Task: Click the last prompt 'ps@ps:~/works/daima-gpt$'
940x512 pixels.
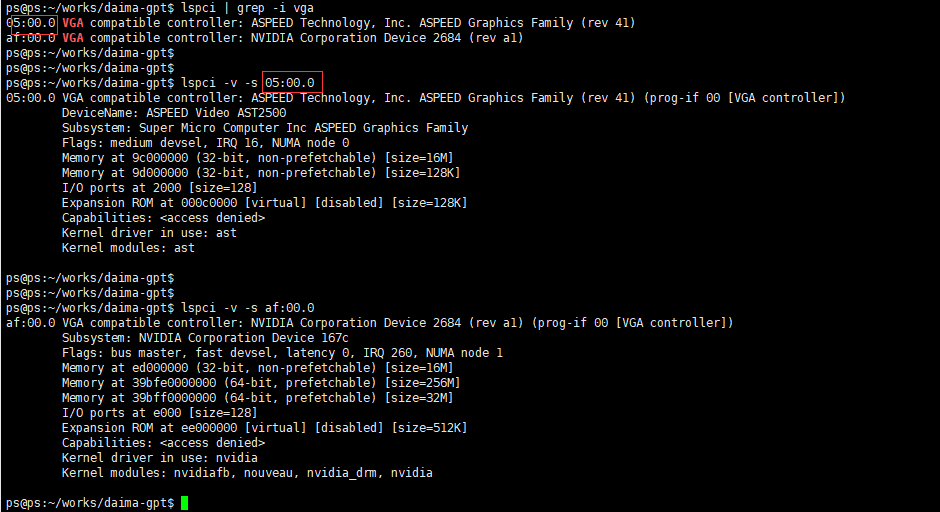Action: 90,503
